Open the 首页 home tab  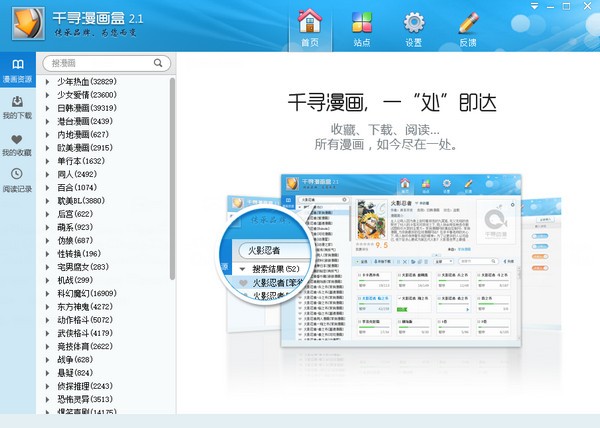coord(311,25)
